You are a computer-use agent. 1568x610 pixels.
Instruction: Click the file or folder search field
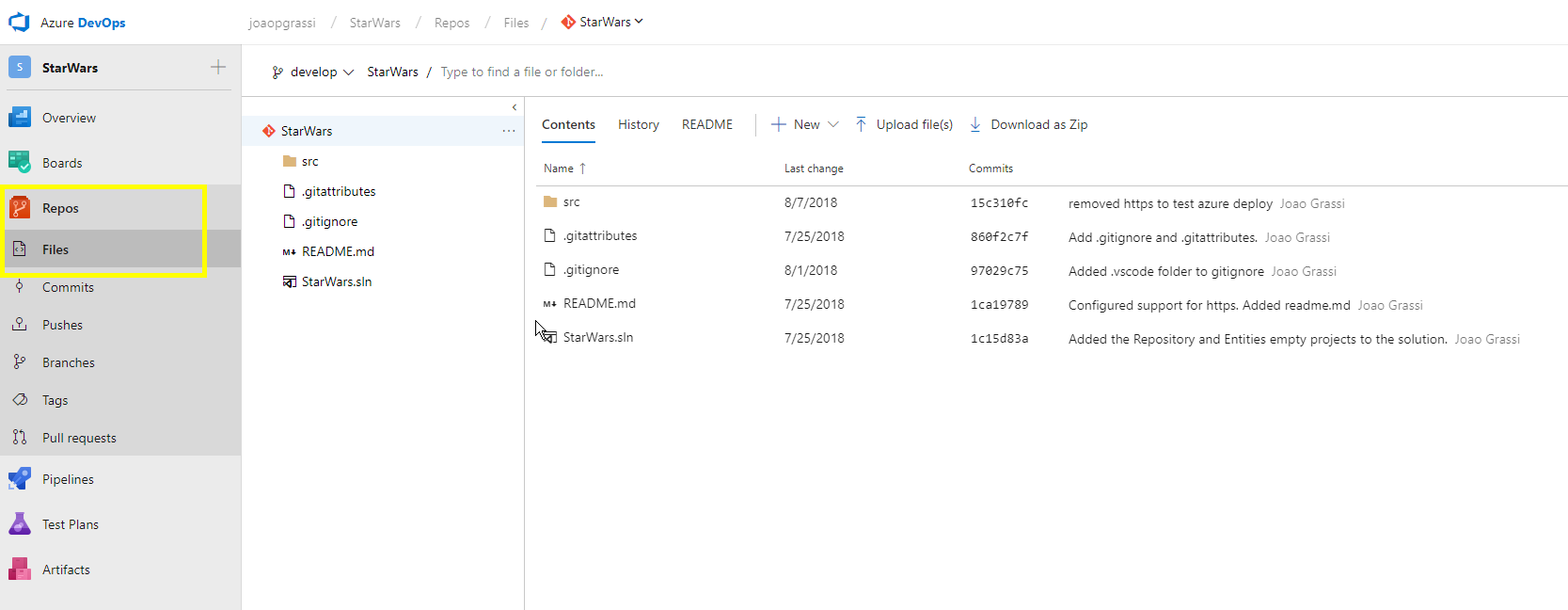click(522, 72)
